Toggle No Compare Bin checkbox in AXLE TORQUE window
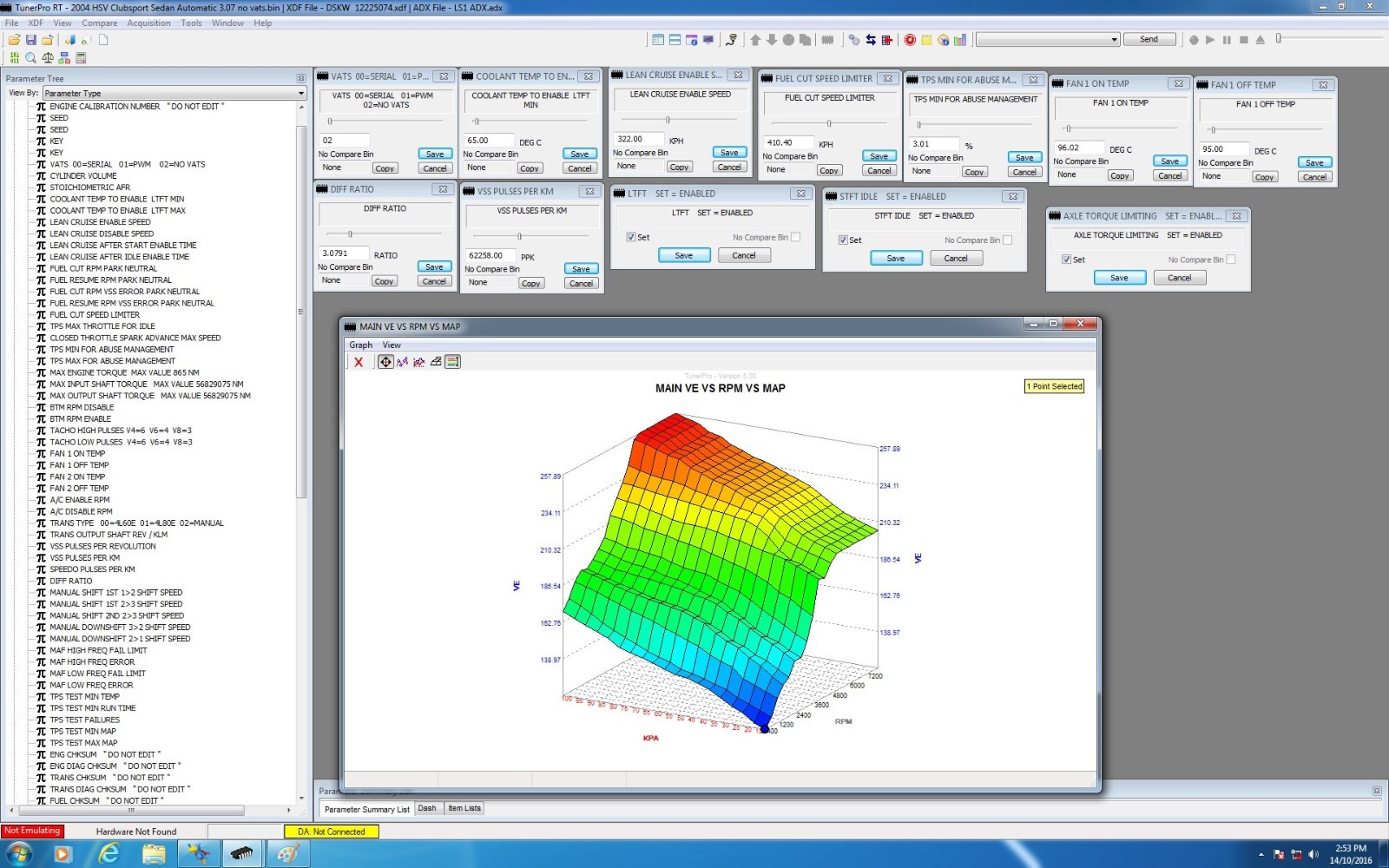Screen dimensions: 1389x868 coord(1231,260)
